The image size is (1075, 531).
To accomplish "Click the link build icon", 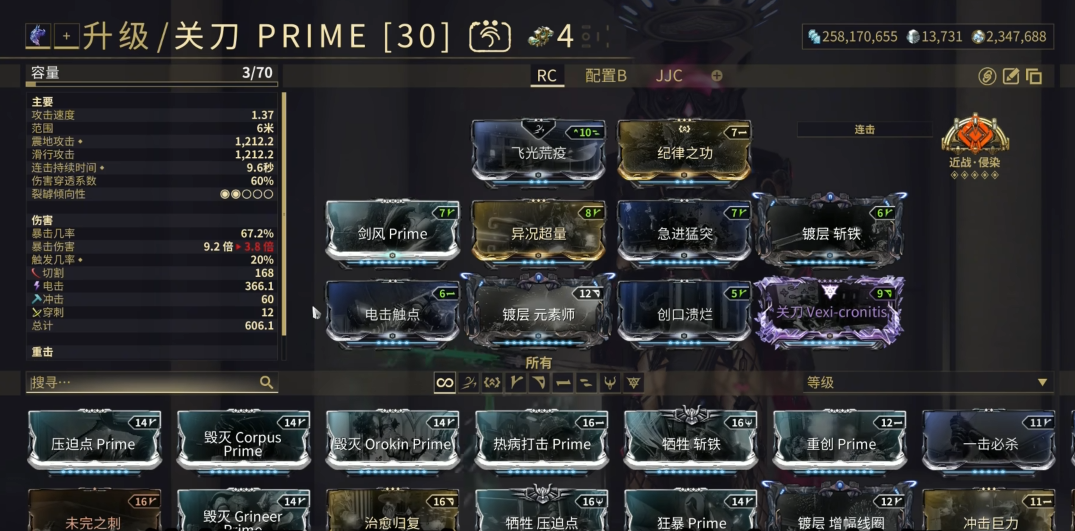I will tap(987, 76).
